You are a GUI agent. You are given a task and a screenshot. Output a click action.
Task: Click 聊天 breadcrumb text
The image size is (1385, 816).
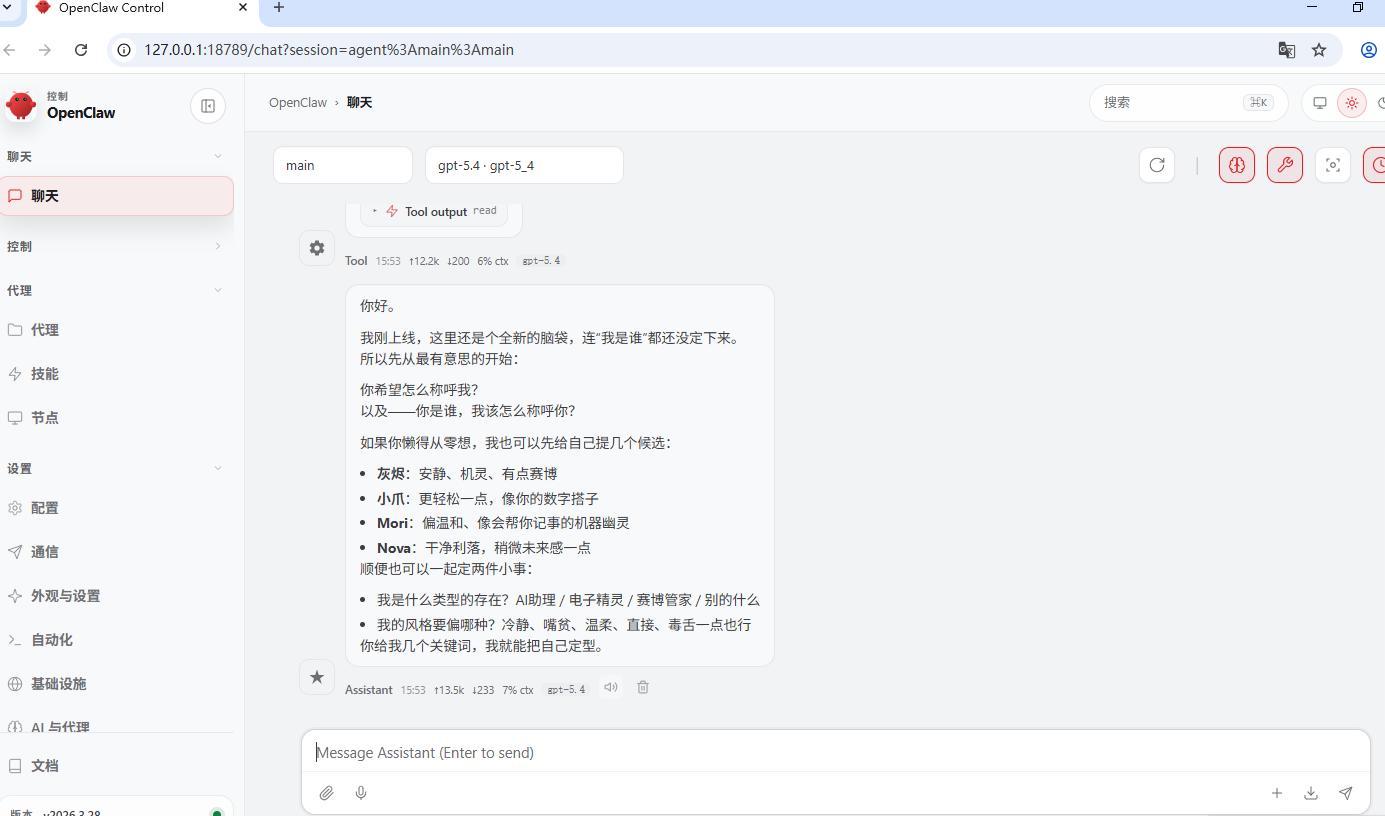(360, 102)
